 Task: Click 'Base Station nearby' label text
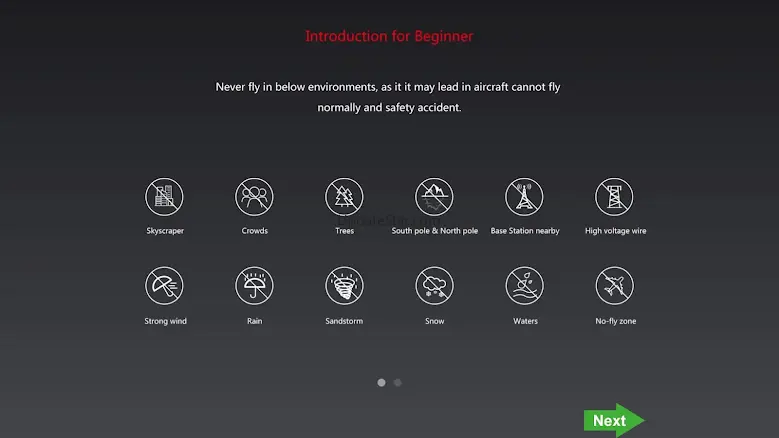click(x=525, y=231)
